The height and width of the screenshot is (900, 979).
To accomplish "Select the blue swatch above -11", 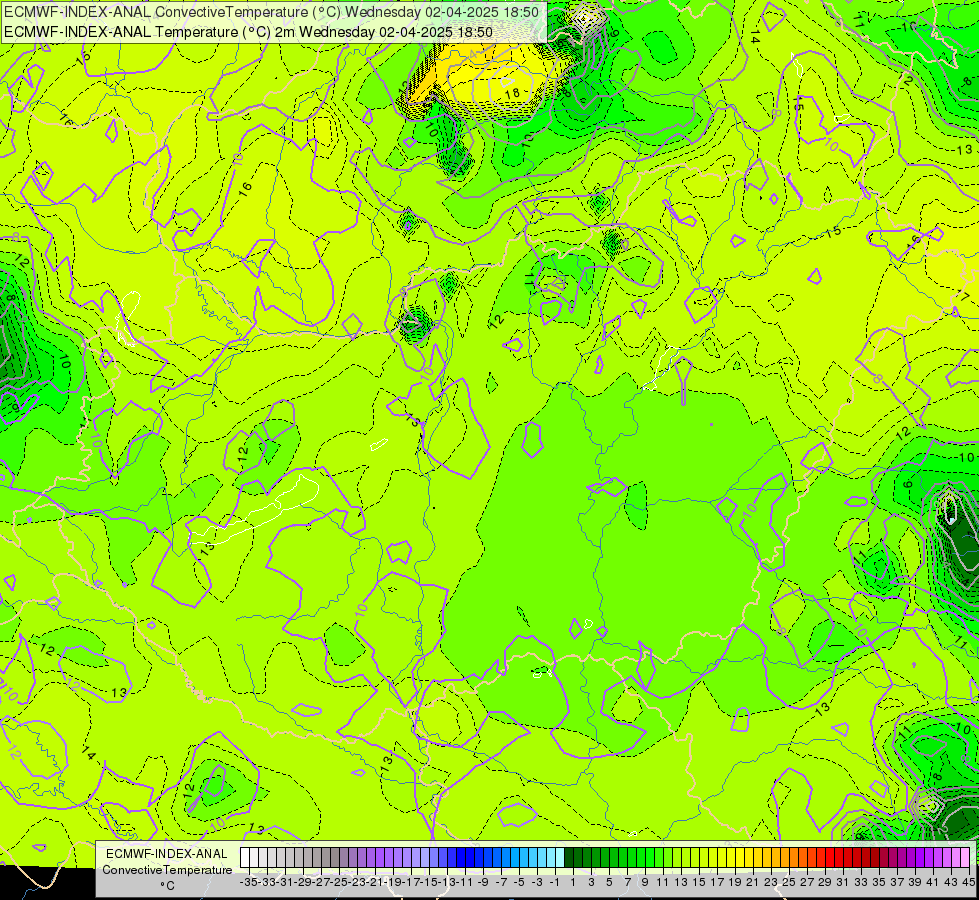I will tap(461, 857).
